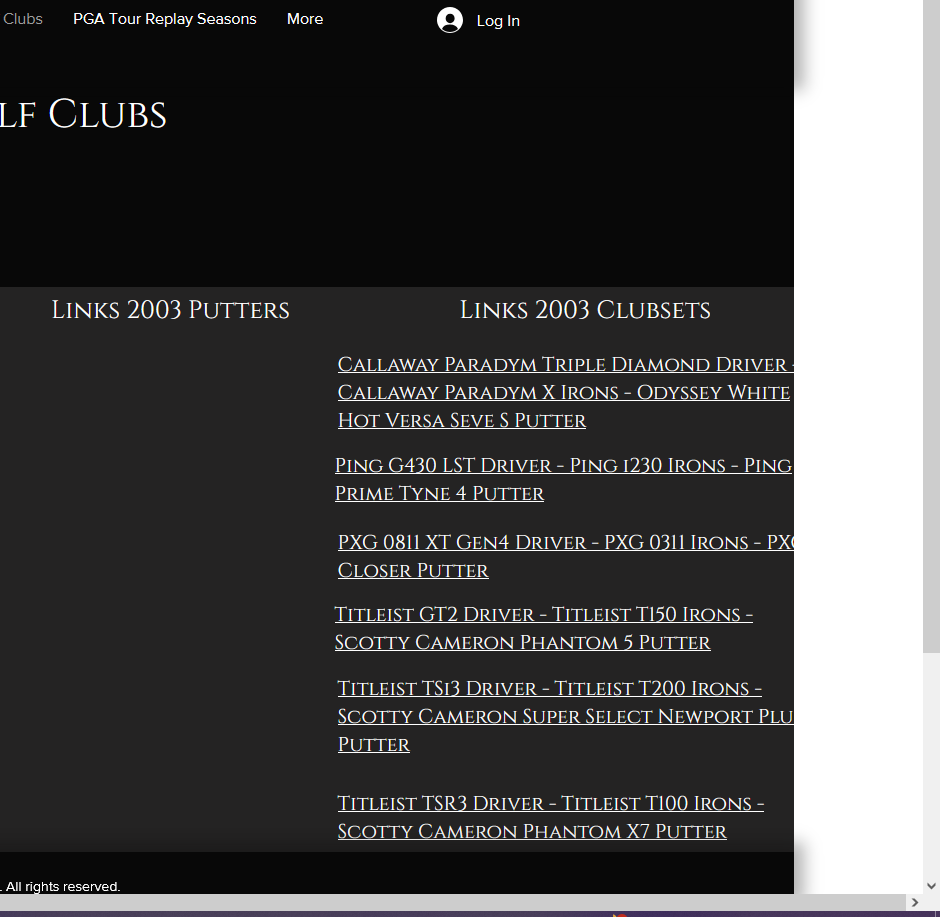This screenshot has width=940, height=917.
Task: Click the vertical scrollbar track below the thumb
Action: (931, 770)
